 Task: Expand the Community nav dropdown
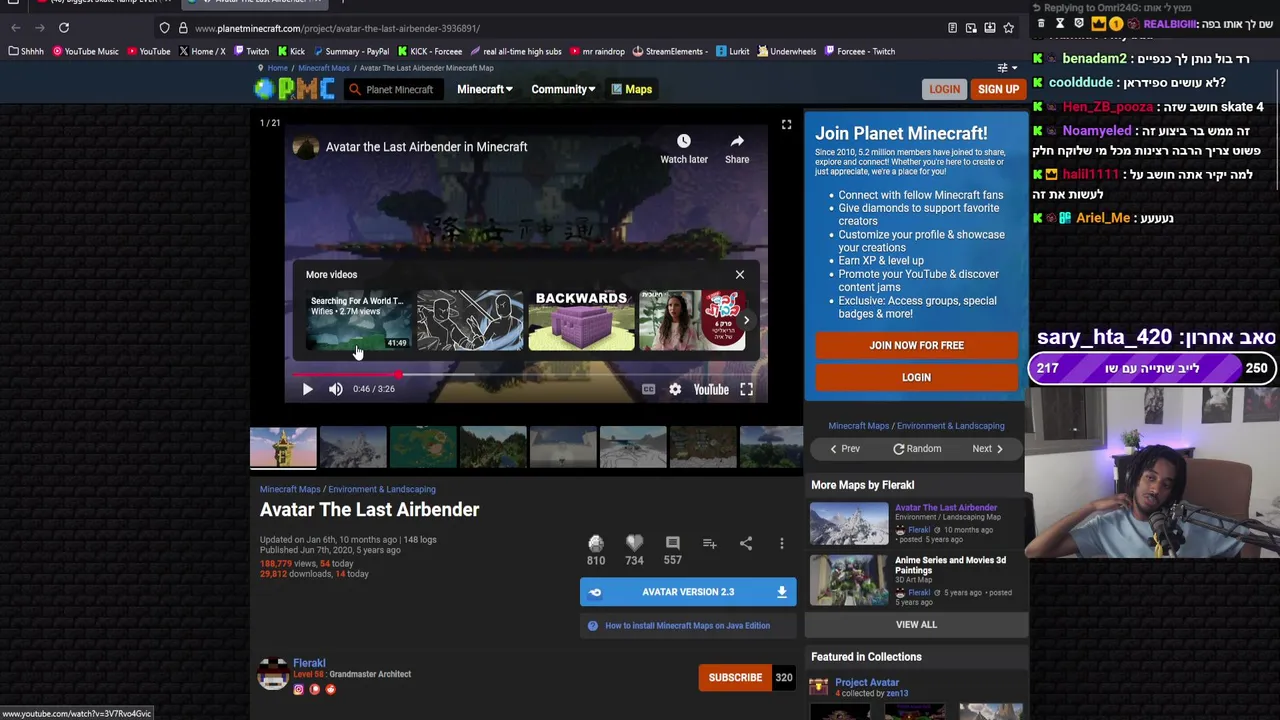(x=563, y=89)
